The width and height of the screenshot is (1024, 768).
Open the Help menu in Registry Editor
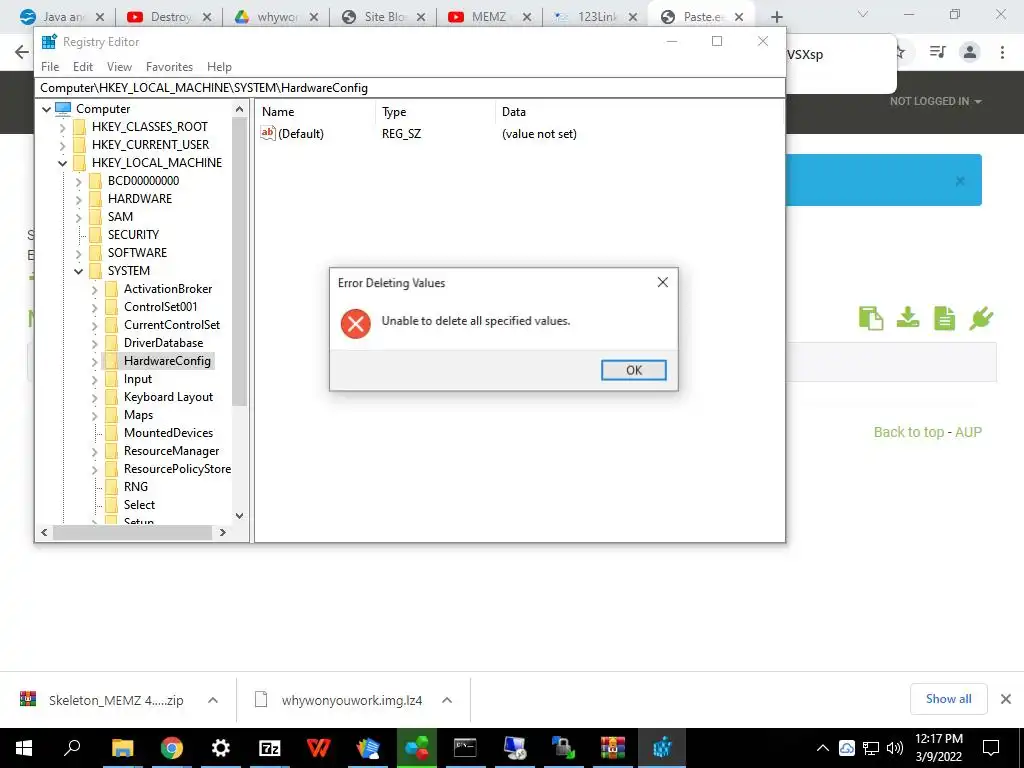[219, 67]
